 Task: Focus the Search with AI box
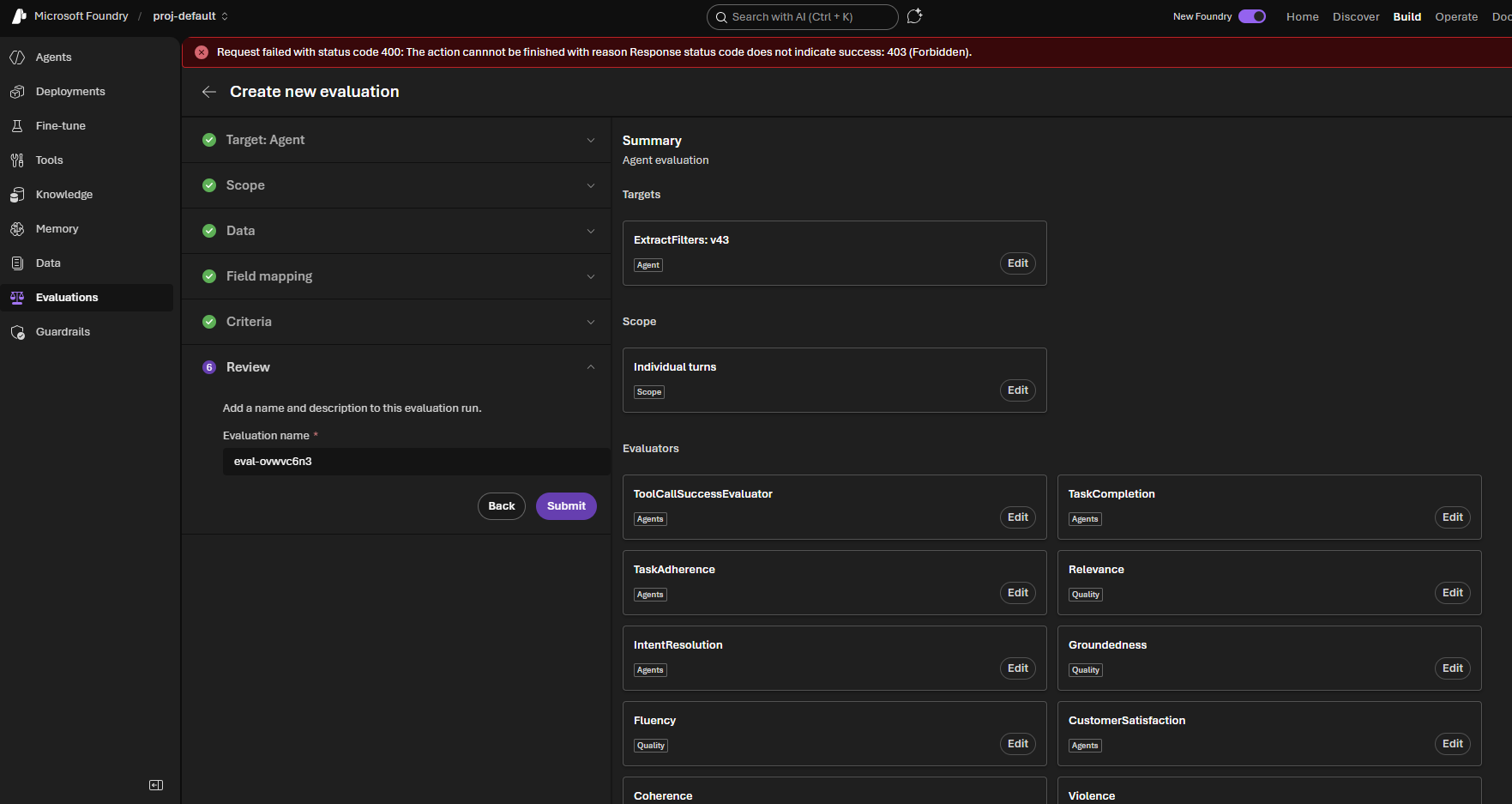[803, 17]
